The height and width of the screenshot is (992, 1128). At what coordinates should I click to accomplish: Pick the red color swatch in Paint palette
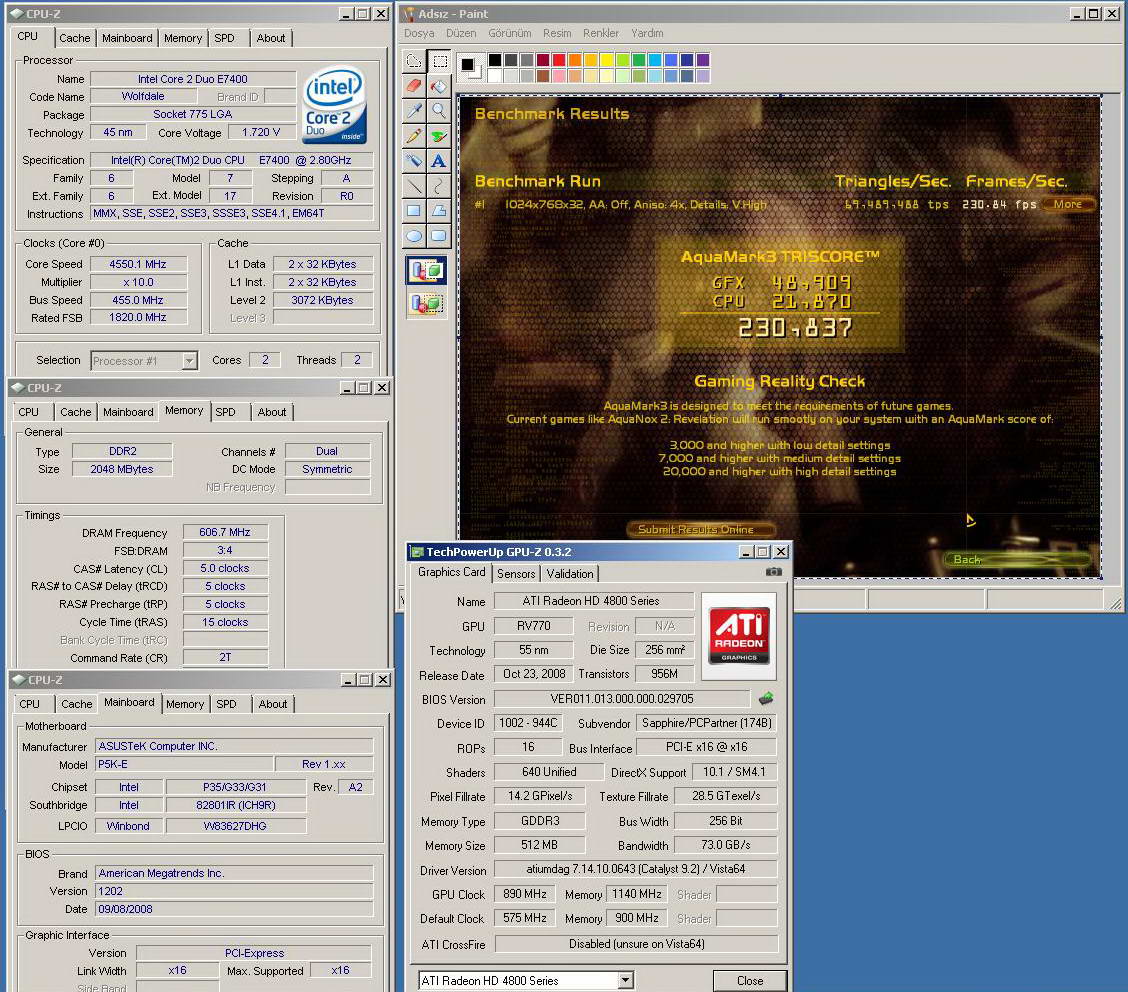tap(559, 60)
